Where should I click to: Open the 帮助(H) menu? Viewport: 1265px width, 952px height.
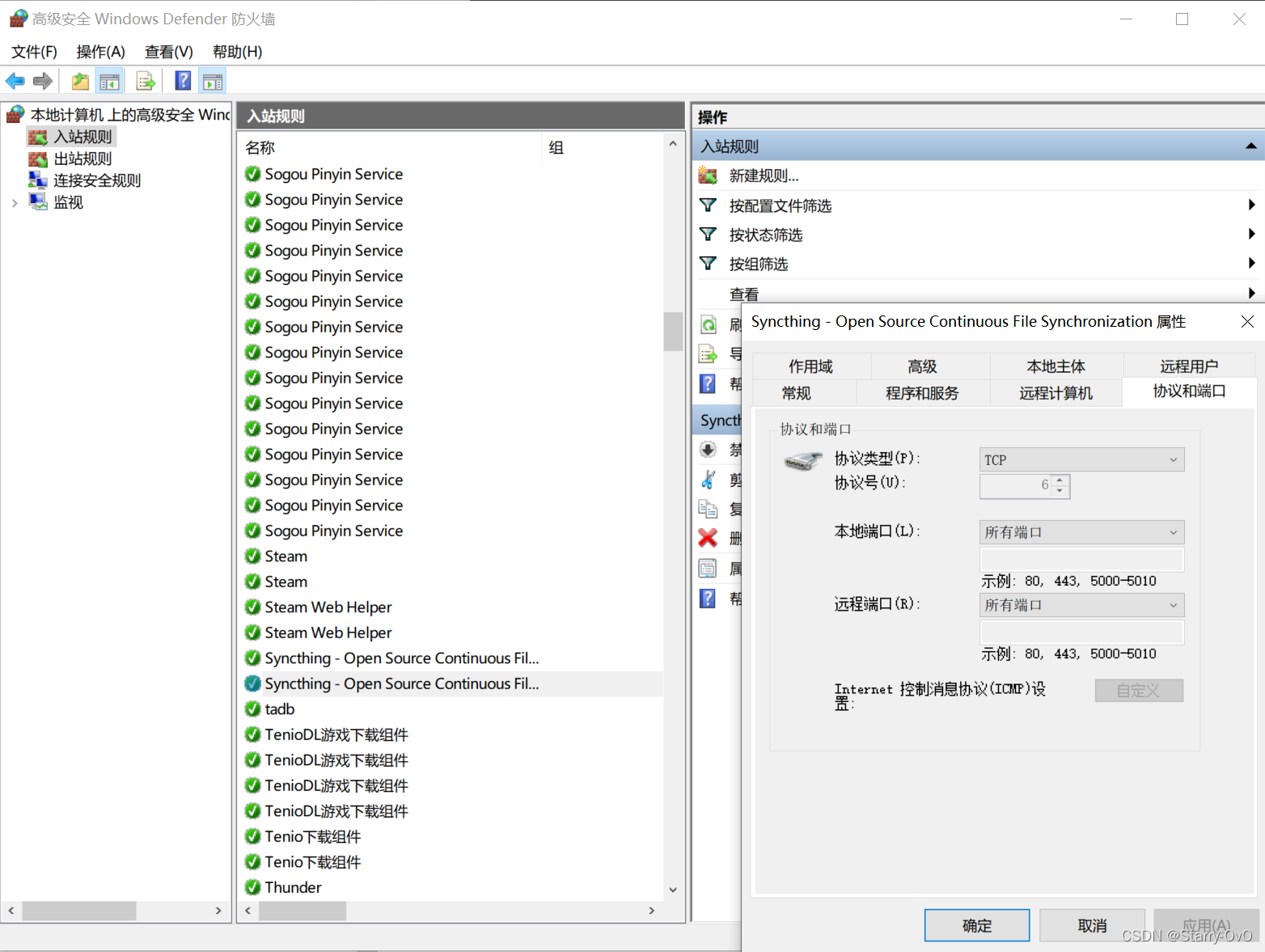click(x=237, y=52)
